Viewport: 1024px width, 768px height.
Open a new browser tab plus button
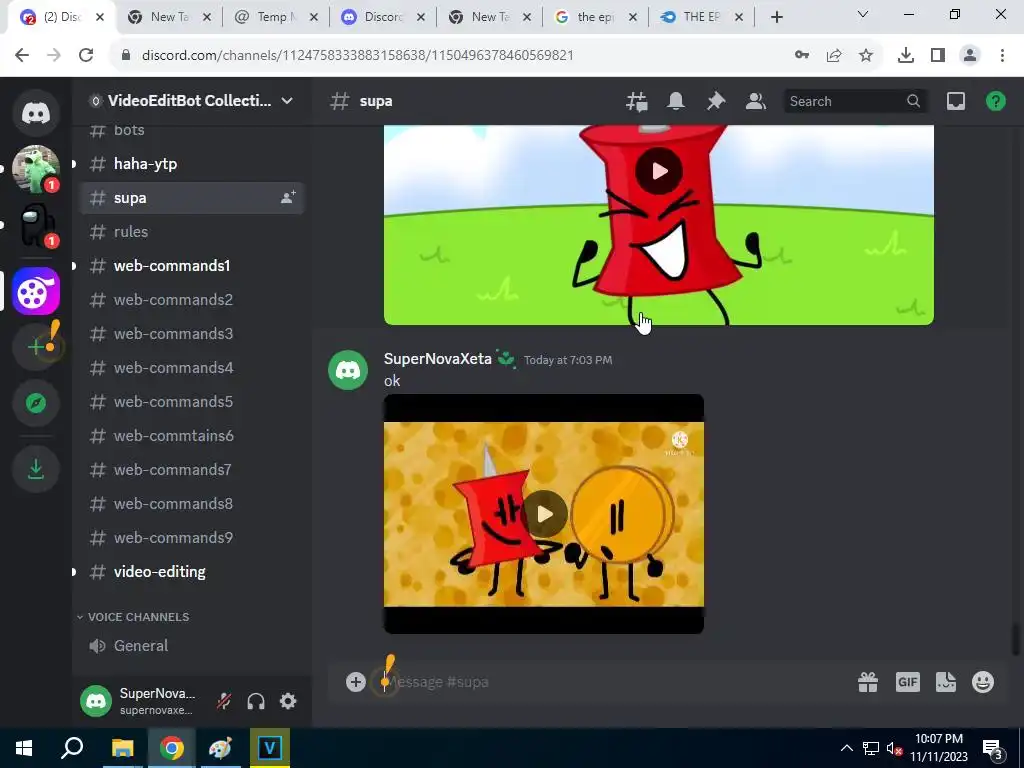pos(776,18)
